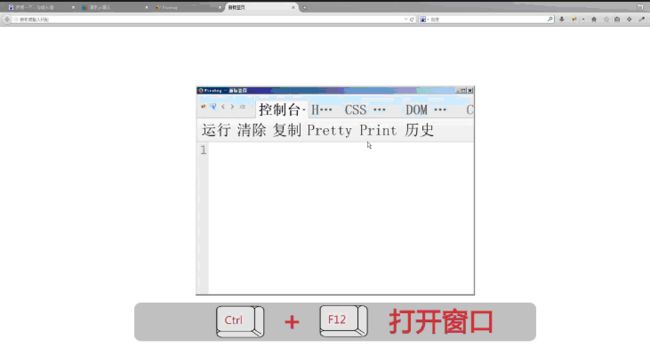The image size is (650, 364).
Task: Switch to the DOM tab in Firebug
Action: point(426,110)
